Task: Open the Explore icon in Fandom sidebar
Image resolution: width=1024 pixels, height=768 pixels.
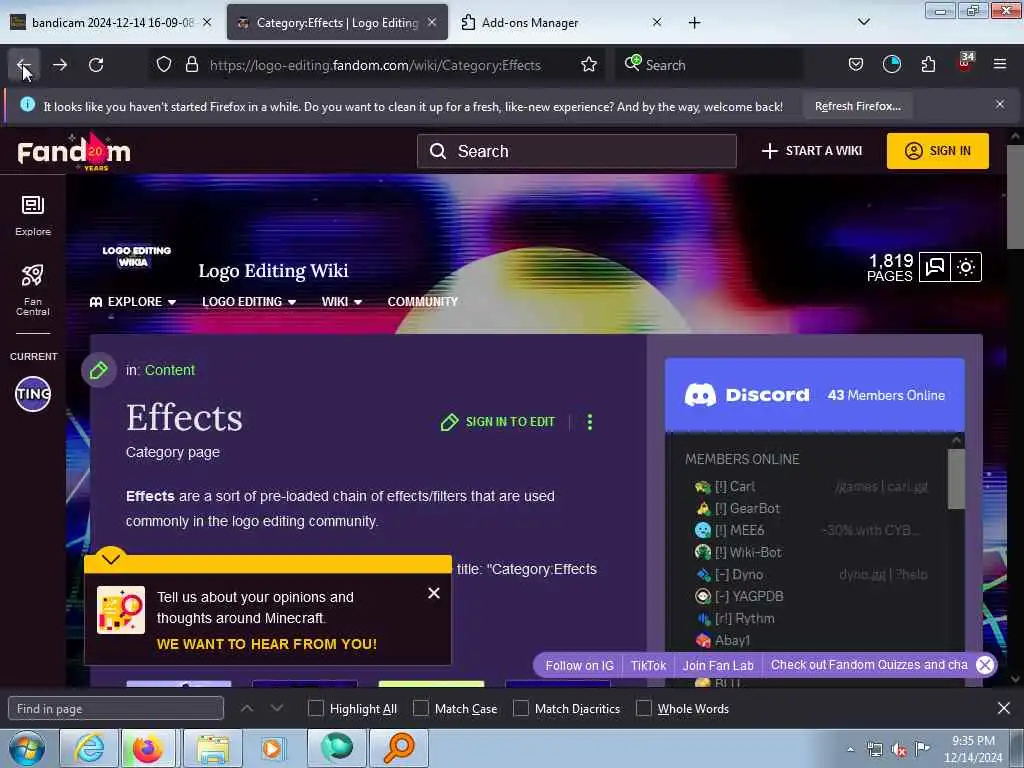Action: pyautogui.click(x=33, y=215)
